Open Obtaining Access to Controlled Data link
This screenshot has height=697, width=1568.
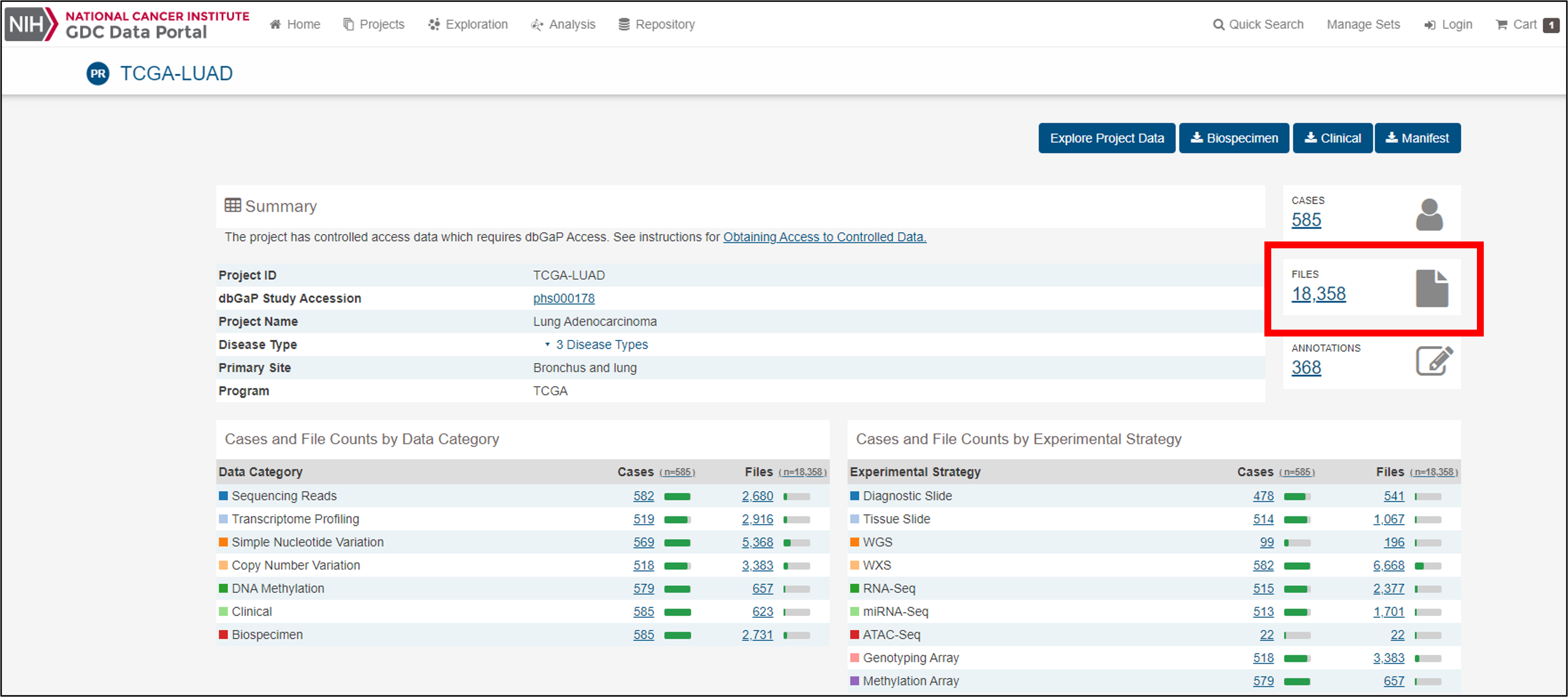824,237
